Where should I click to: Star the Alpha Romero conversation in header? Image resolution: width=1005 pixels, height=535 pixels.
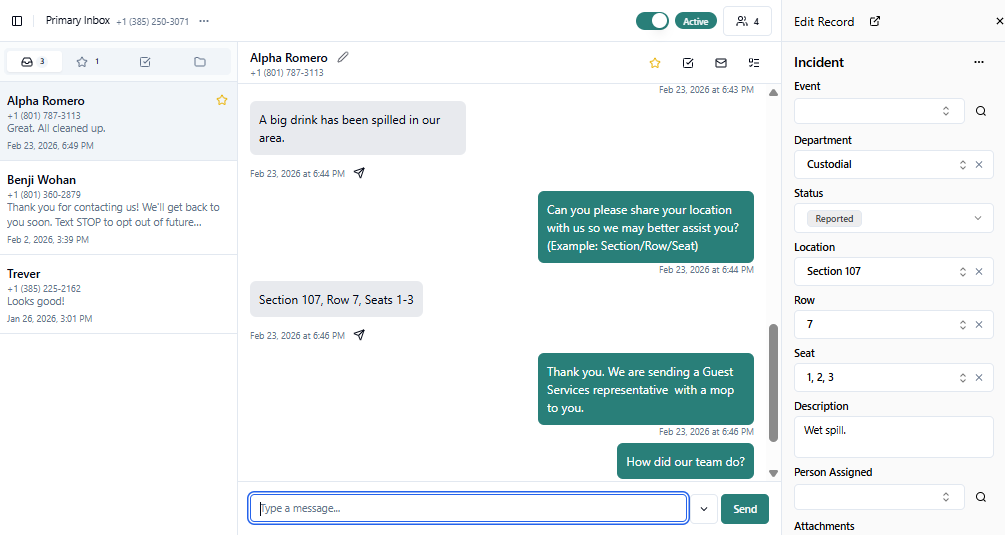(x=655, y=63)
